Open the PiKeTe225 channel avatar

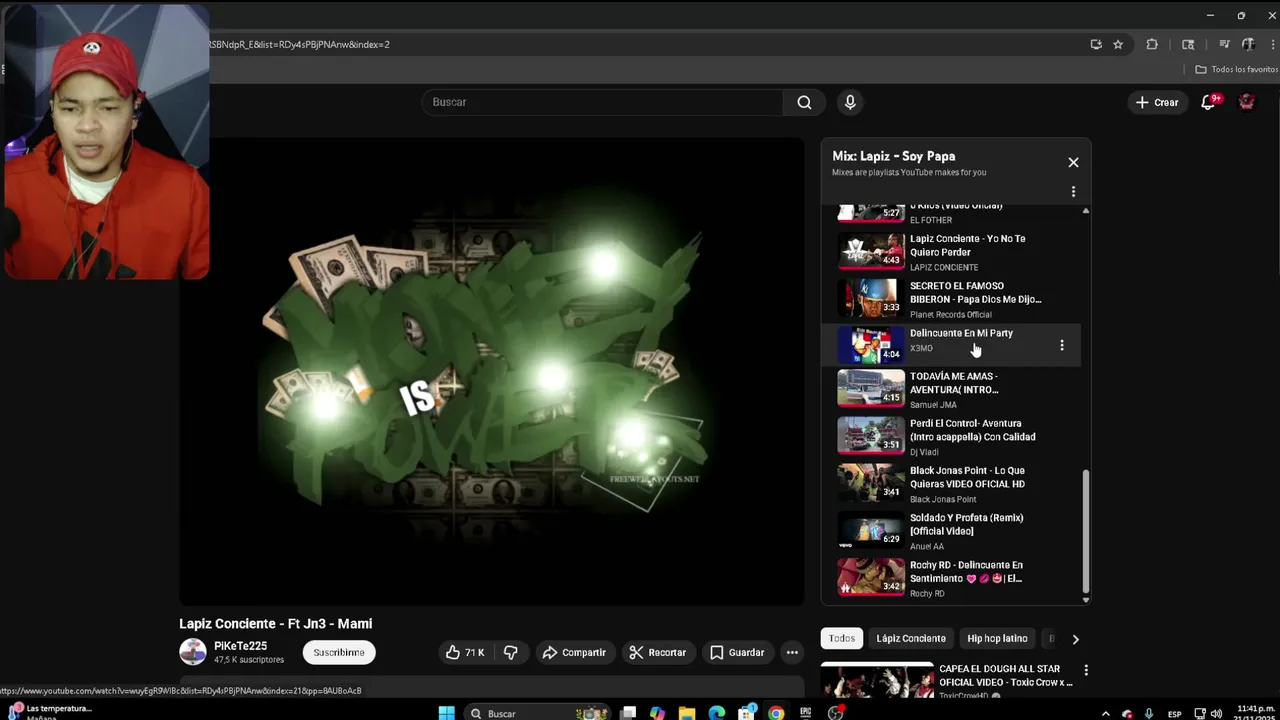[x=192, y=652]
